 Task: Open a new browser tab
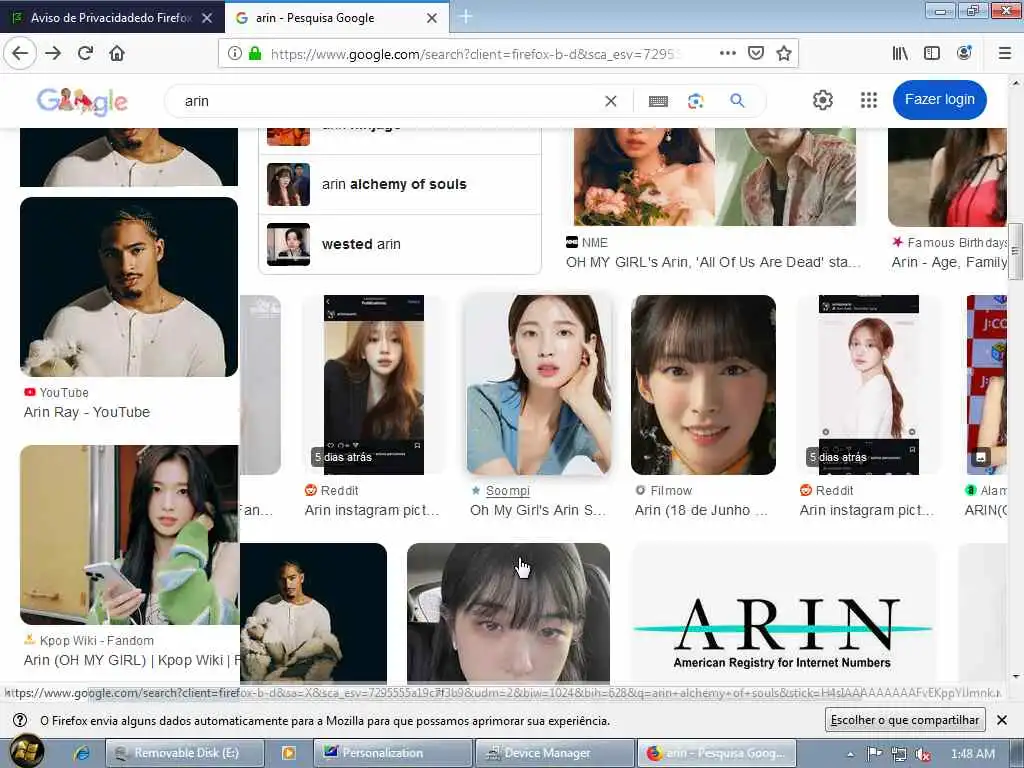pyautogui.click(x=466, y=17)
